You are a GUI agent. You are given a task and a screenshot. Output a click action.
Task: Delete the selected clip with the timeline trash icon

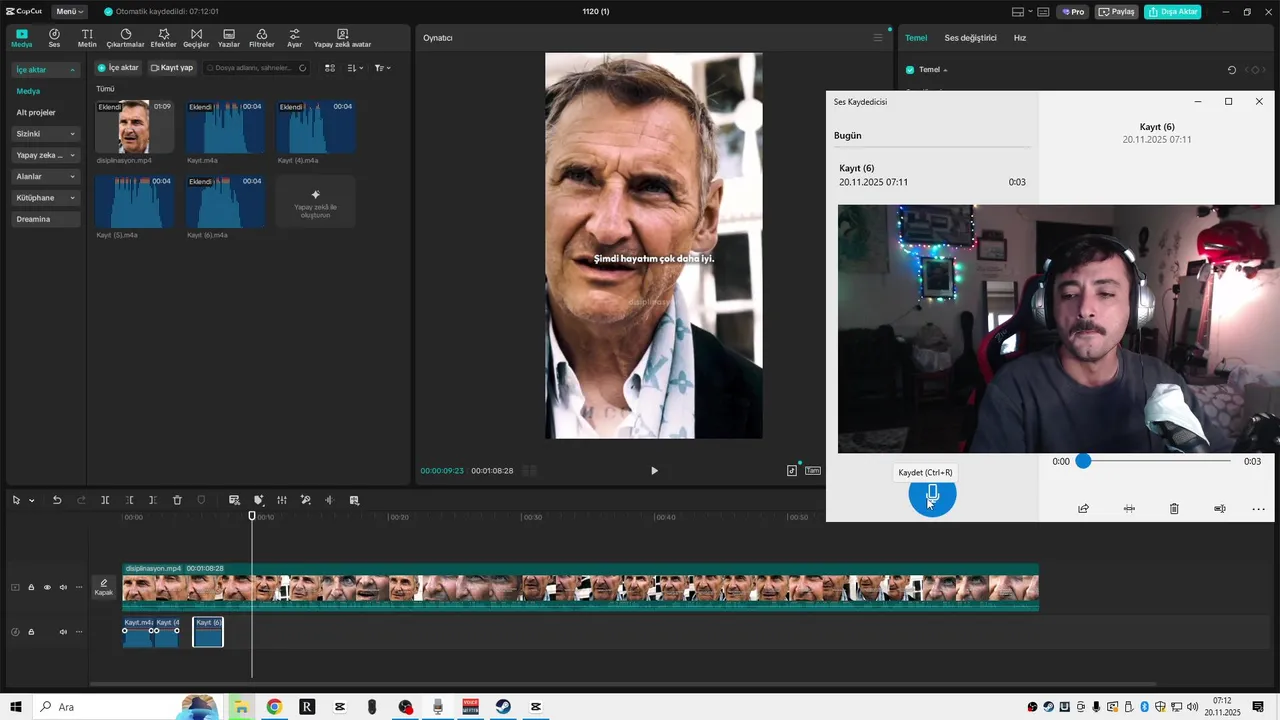[177, 500]
